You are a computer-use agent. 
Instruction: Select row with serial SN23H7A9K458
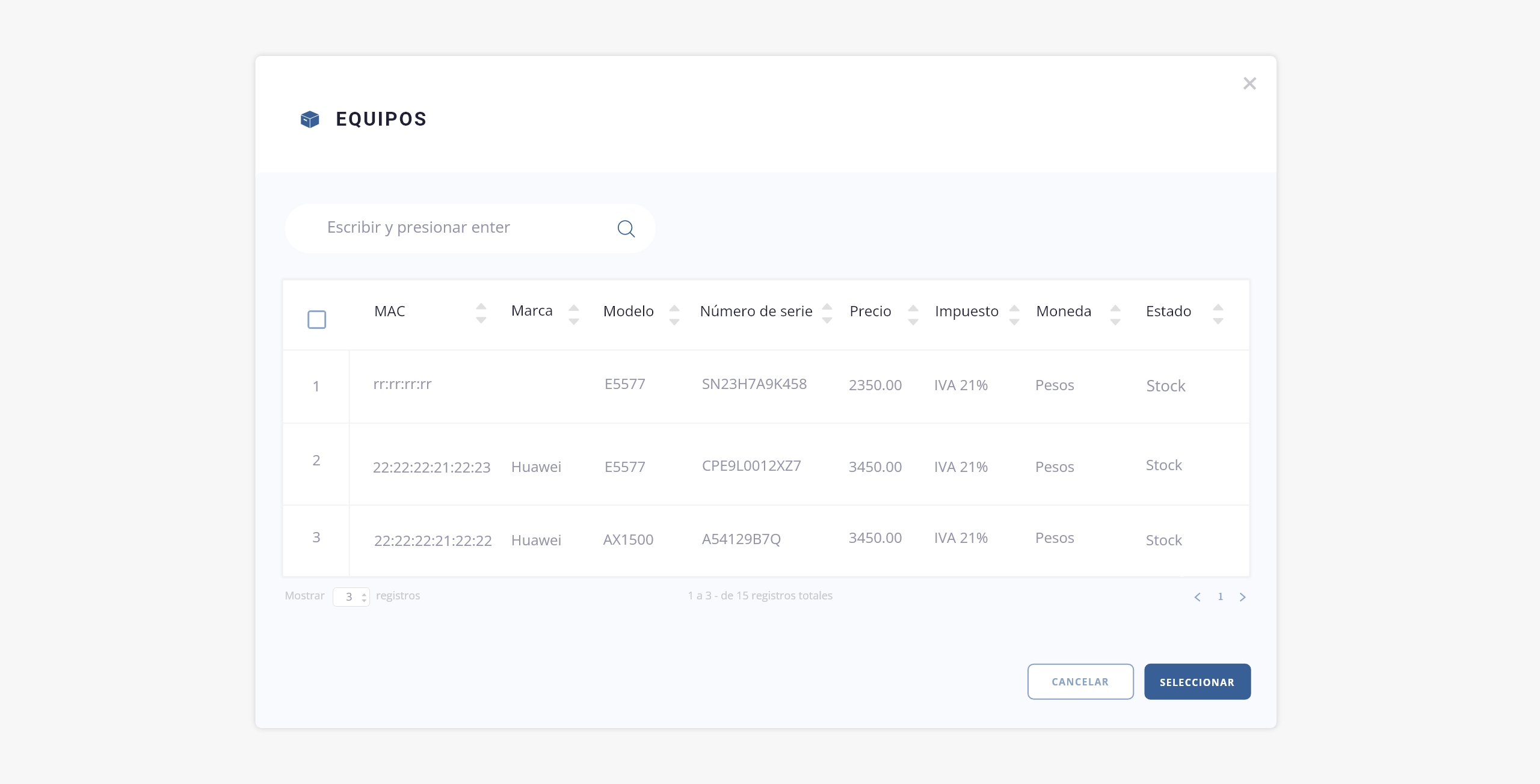click(x=754, y=385)
